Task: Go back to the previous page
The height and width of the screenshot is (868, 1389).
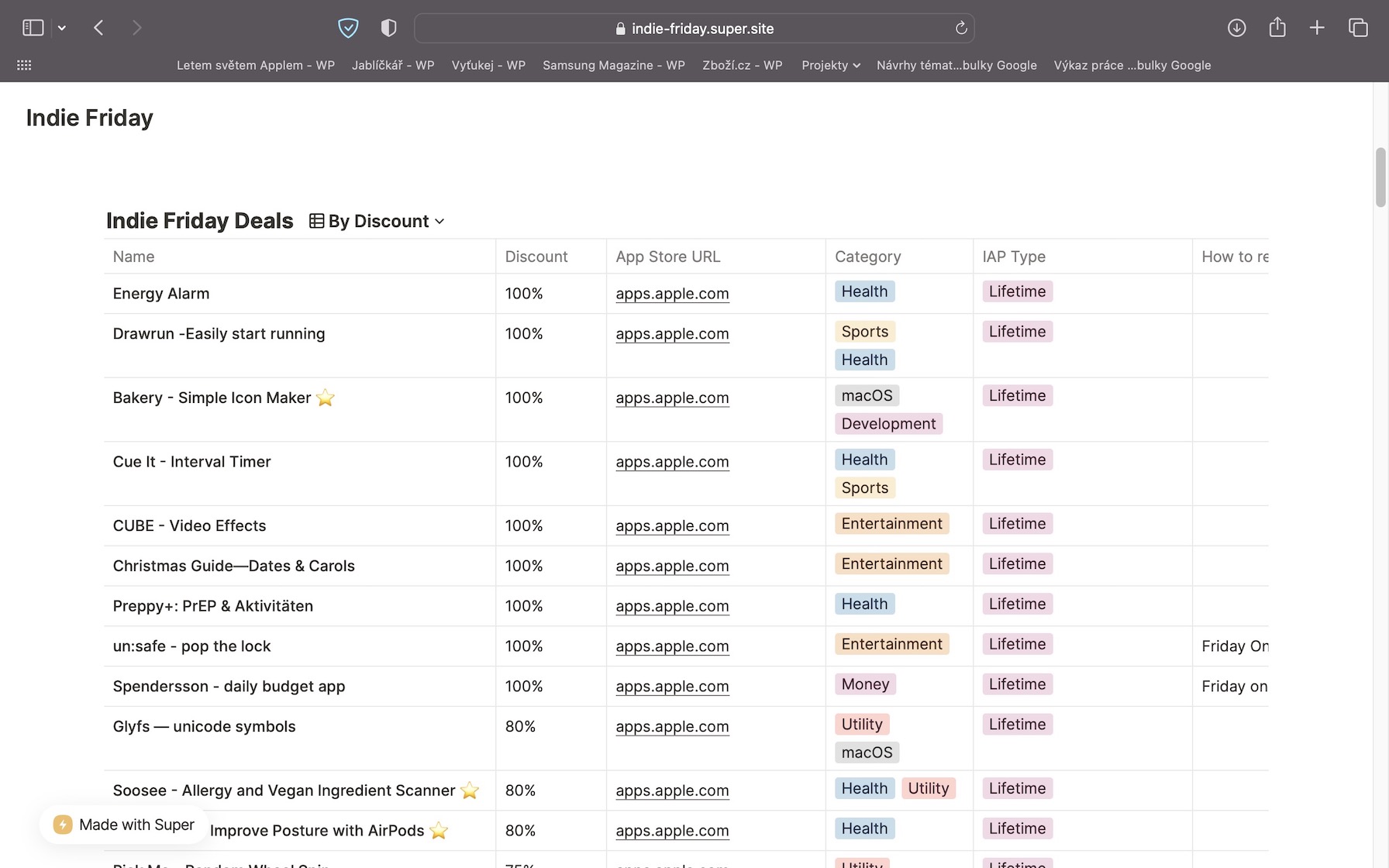Action: click(98, 28)
